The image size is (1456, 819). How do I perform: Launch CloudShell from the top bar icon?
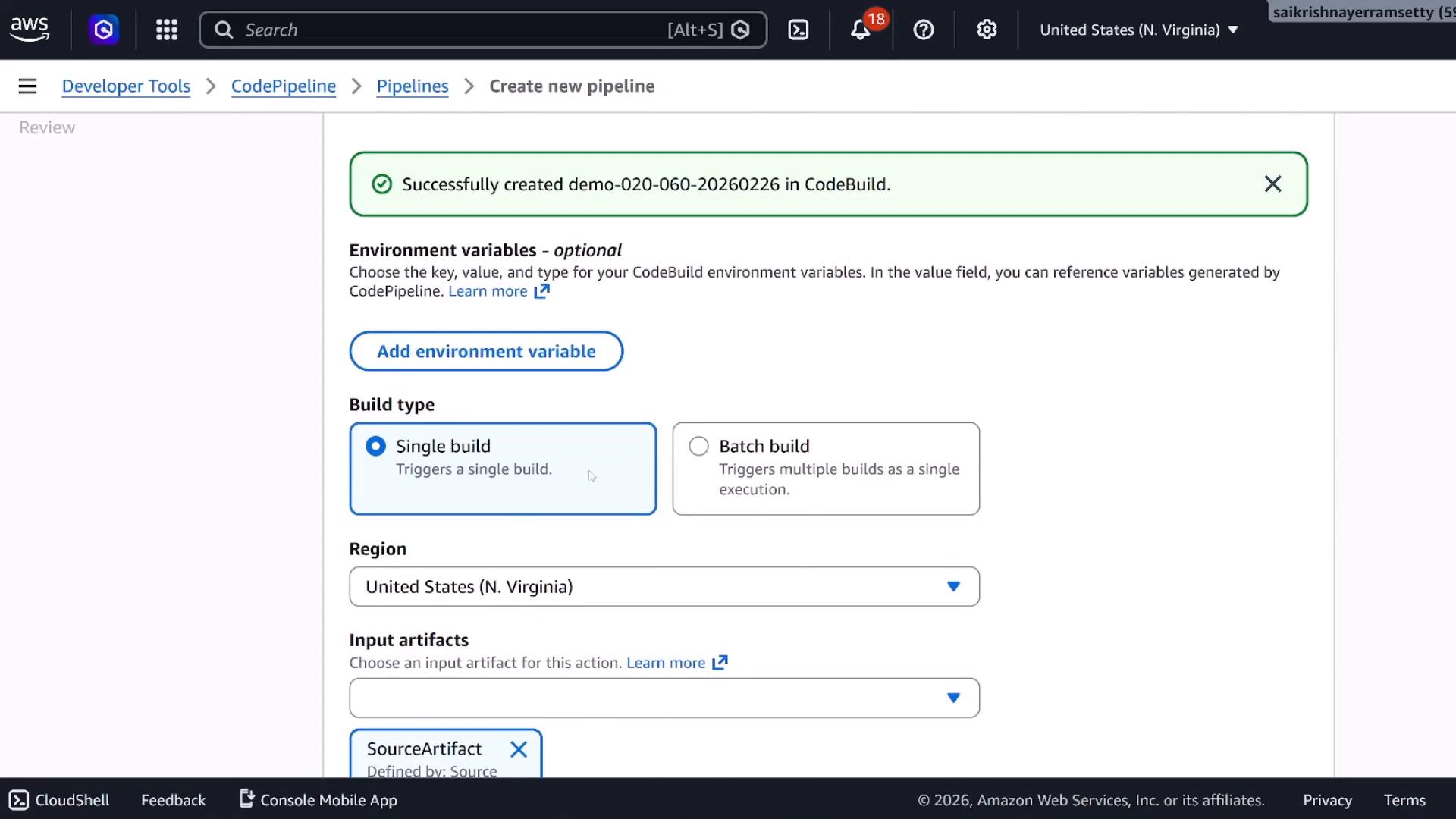799,30
